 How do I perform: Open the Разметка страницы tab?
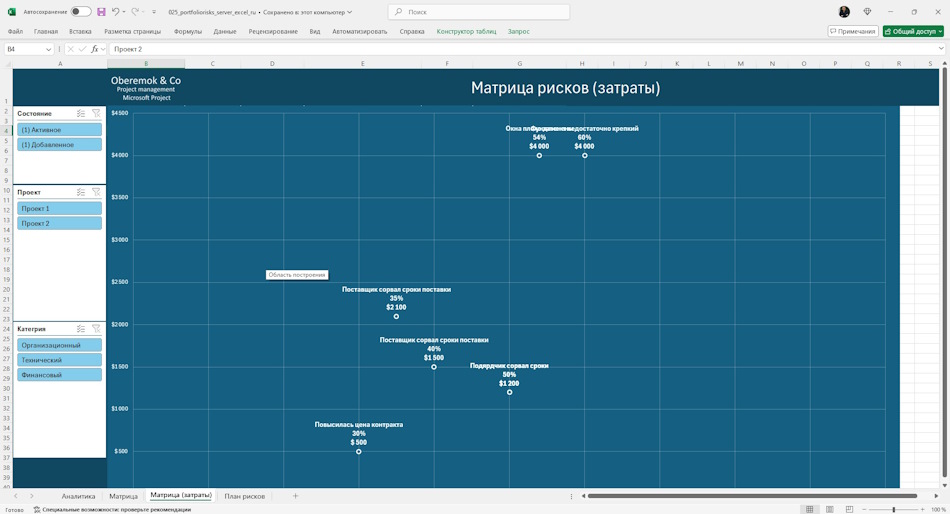coord(132,32)
